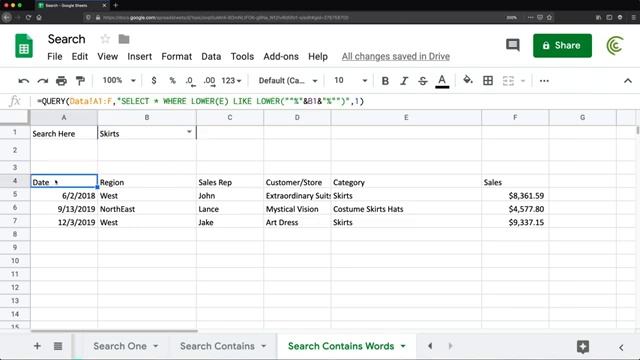Click the Search document title
The height and width of the screenshot is (360, 640).
click(x=67, y=39)
